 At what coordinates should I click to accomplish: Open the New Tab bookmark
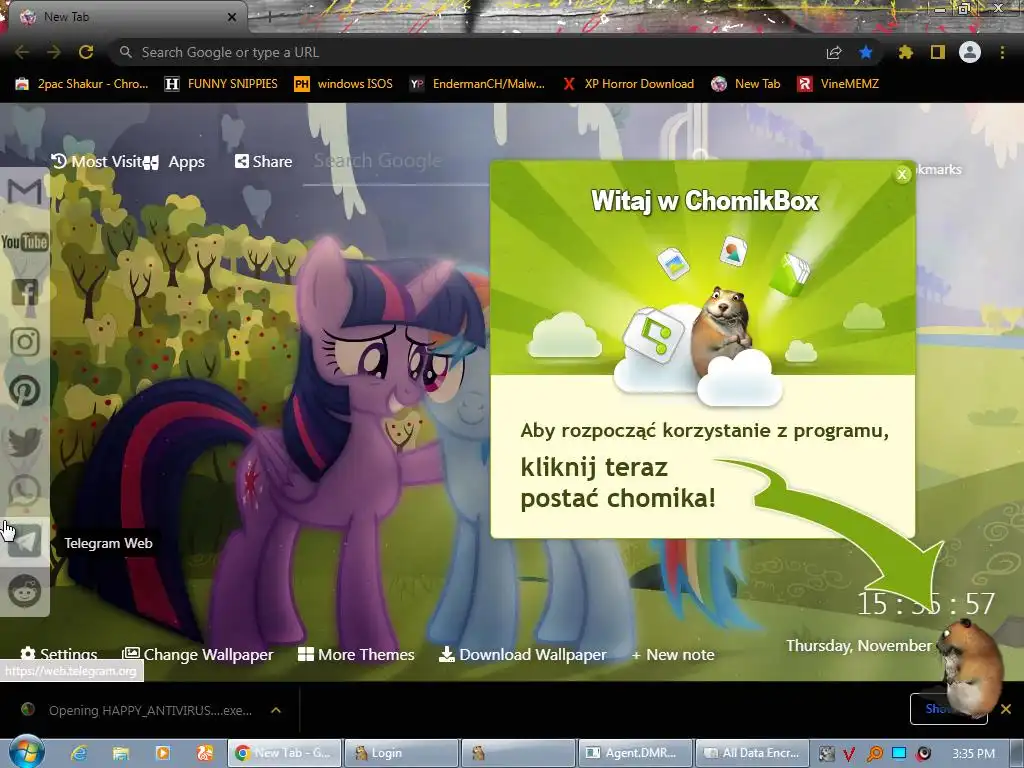pyautogui.click(x=746, y=84)
